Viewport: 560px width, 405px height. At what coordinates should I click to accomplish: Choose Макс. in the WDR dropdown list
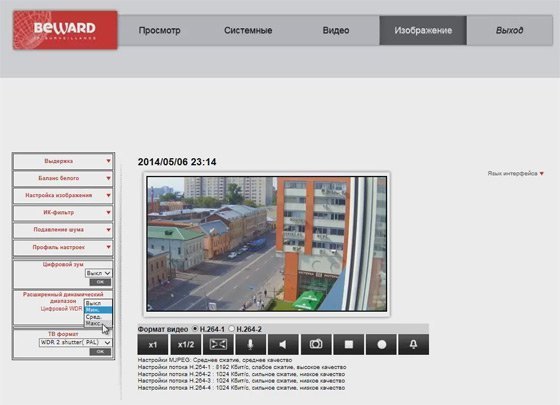point(94,323)
